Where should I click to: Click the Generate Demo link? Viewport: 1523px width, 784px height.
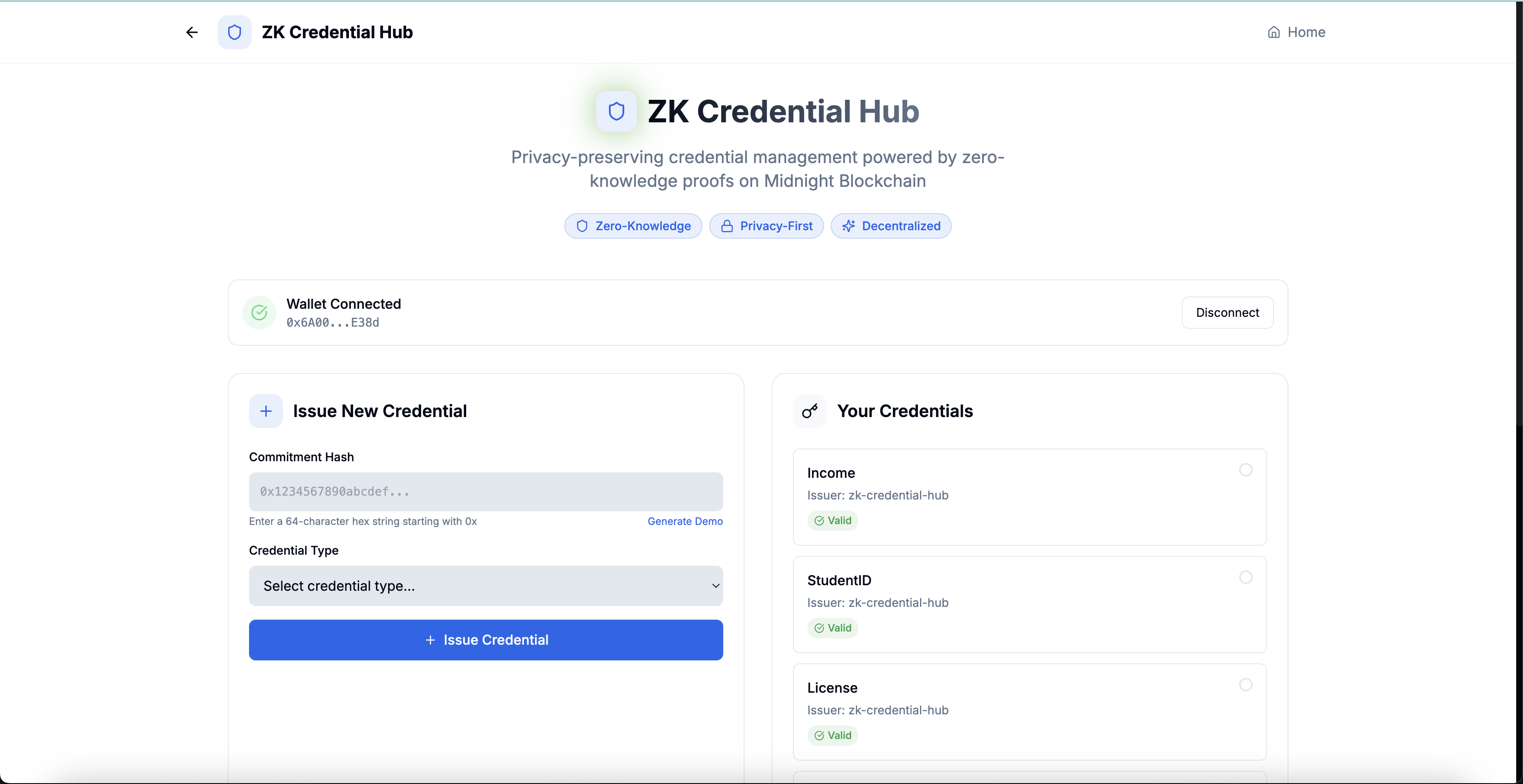685,521
